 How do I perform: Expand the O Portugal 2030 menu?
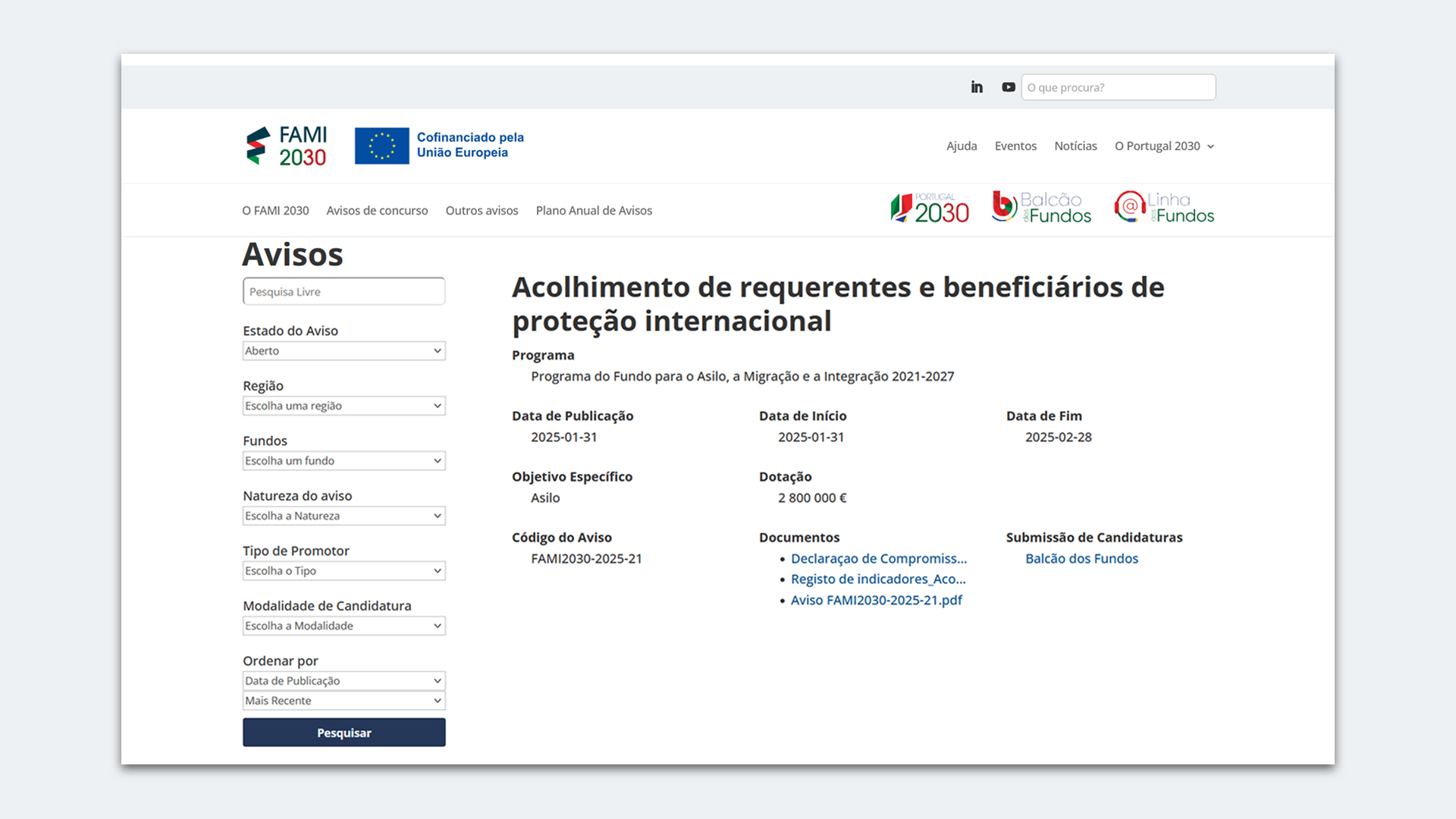[x=1164, y=146]
